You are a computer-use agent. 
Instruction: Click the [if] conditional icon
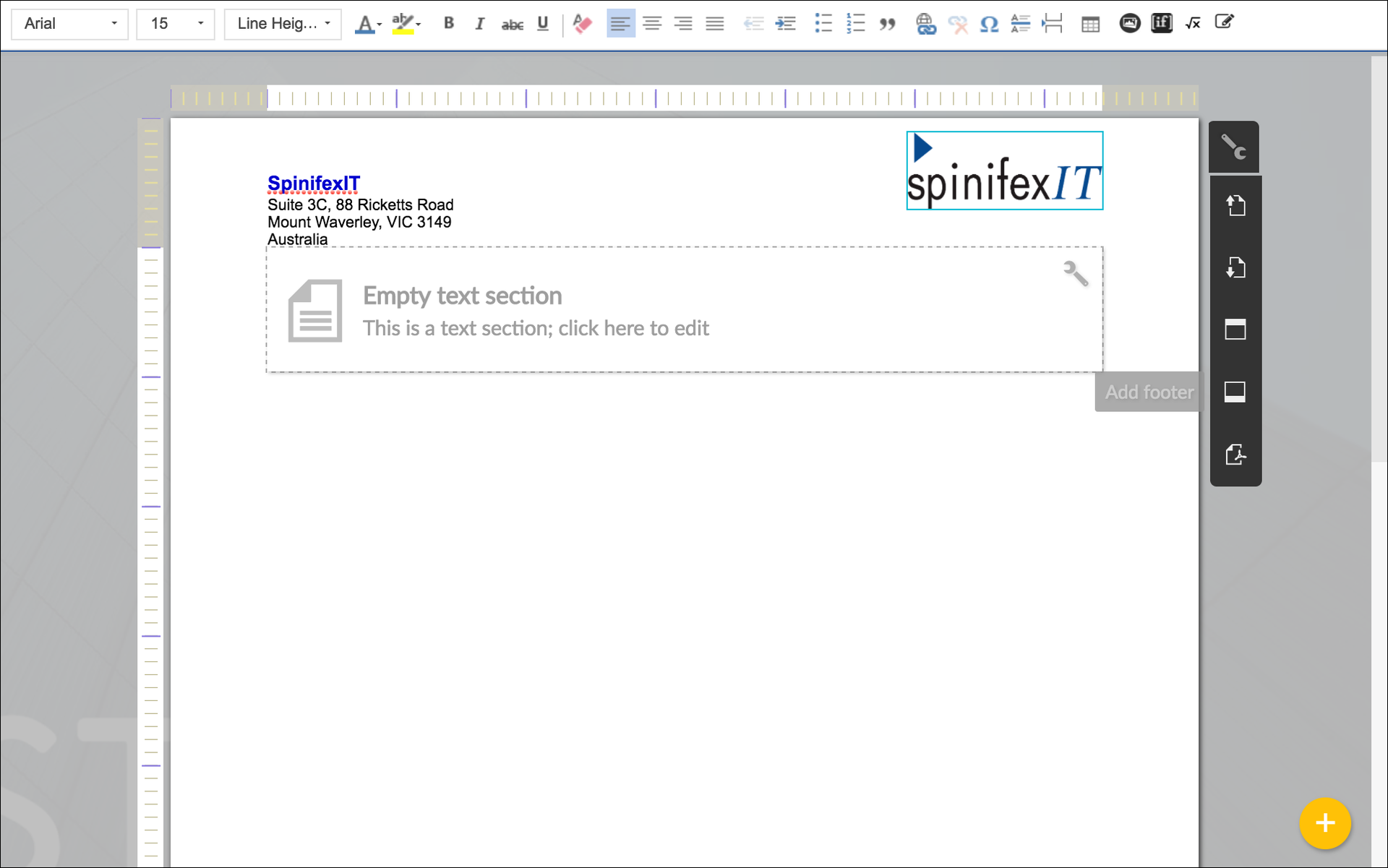point(1161,23)
